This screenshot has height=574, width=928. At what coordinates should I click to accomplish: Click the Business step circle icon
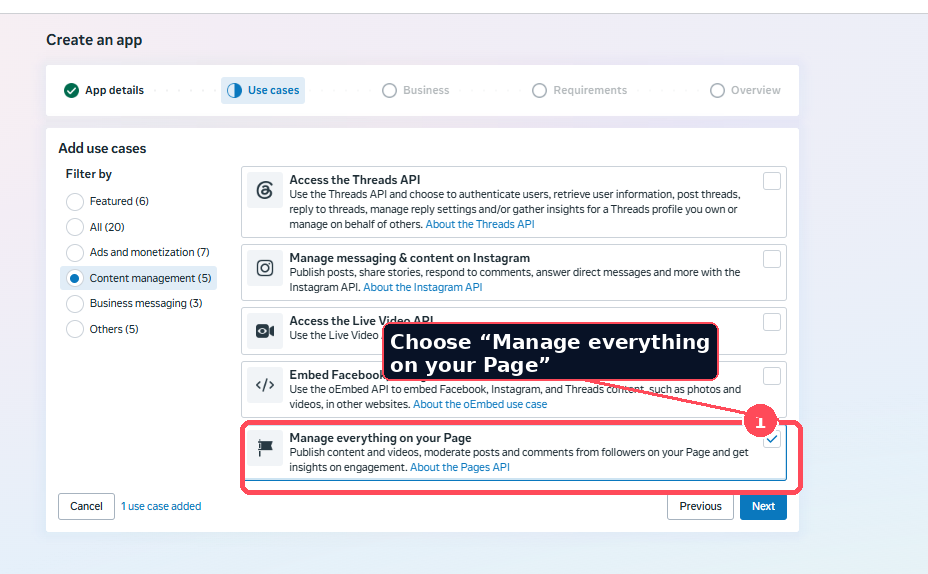[389, 91]
